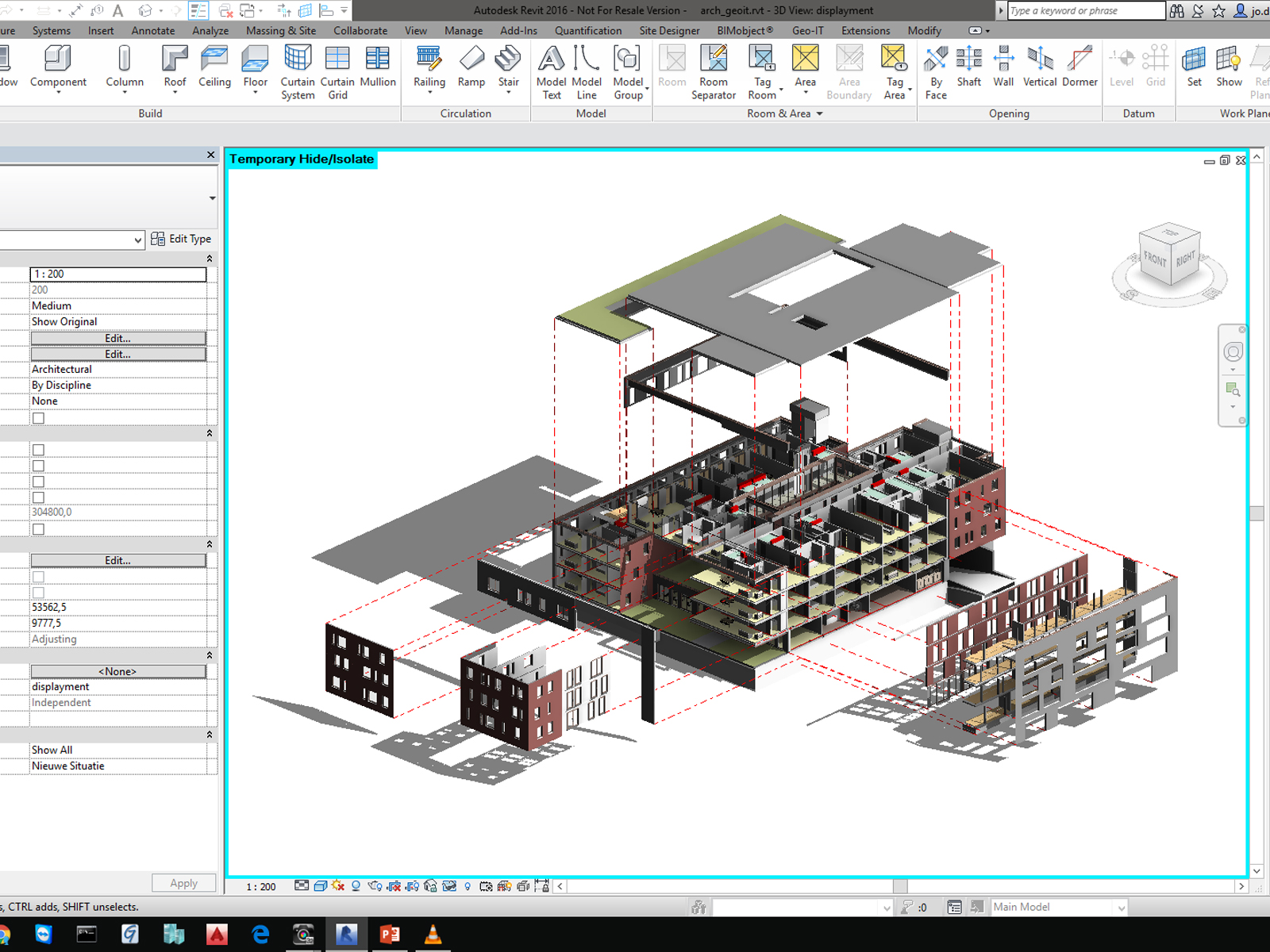Select the Tag Room tool
The height and width of the screenshot is (952, 1270).
[762, 72]
